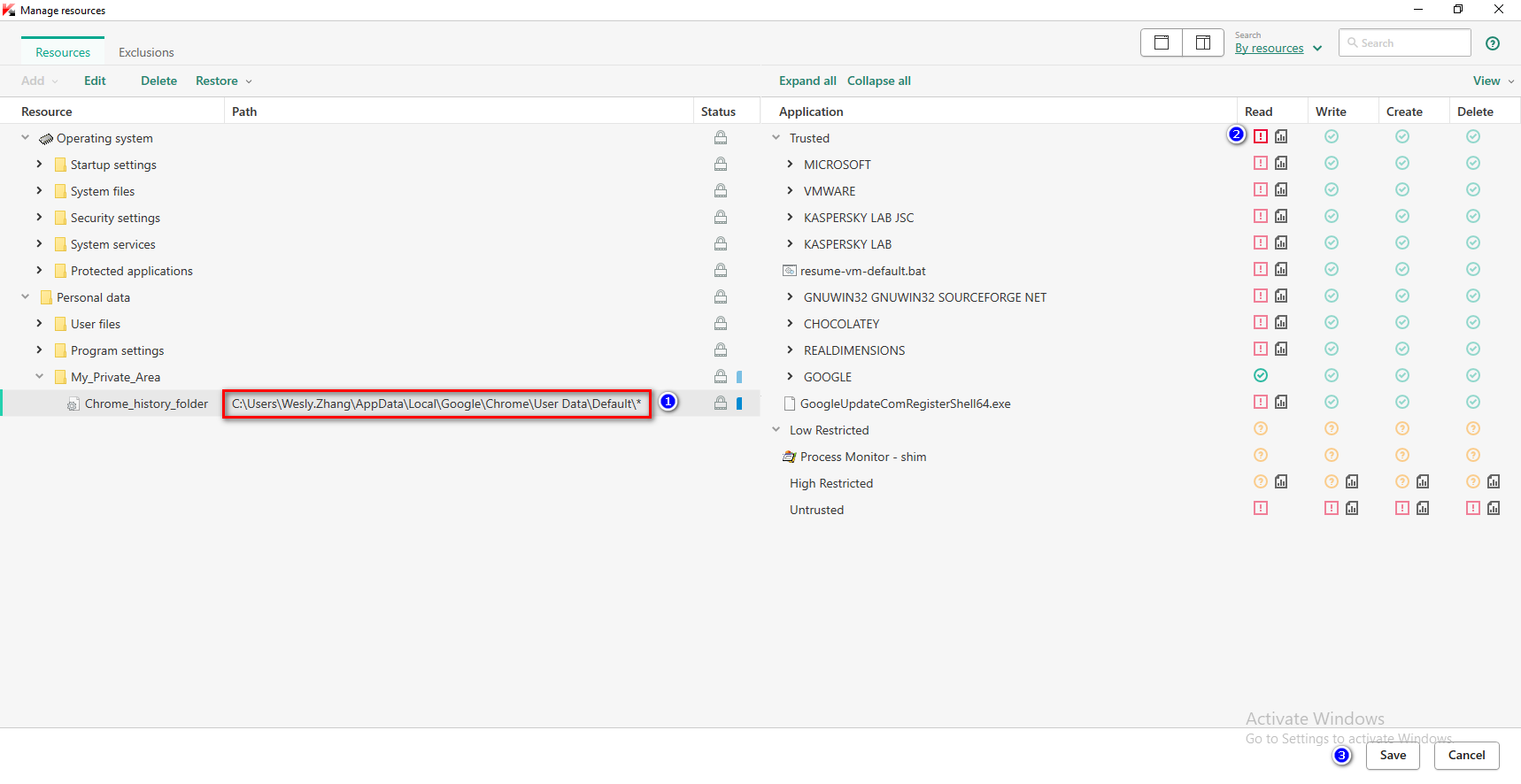Image resolution: width=1521 pixels, height=784 pixels.
Task: Click the Delete allow icon for resume-vm-default.bat
Action: click(x=1473, y=269)
